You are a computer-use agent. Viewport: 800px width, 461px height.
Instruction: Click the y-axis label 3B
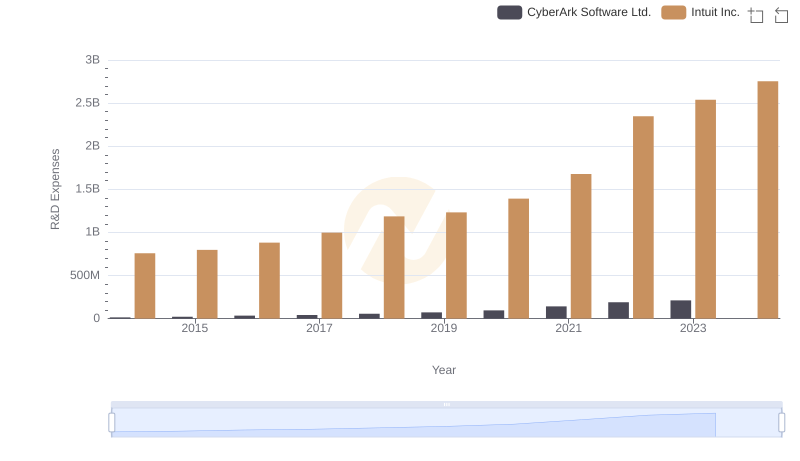coord(93,60)
